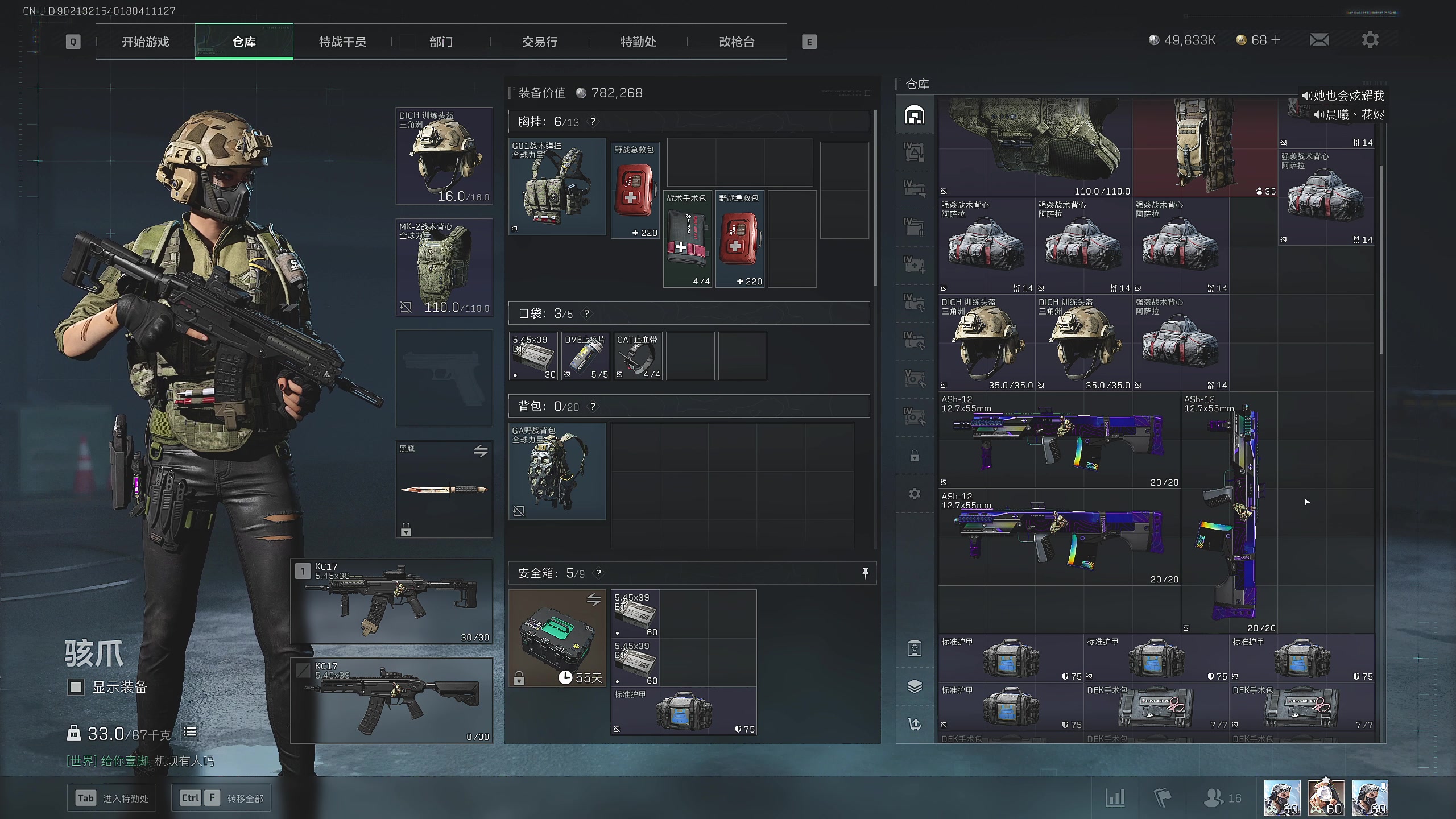1456x819 pixels.
Task: Open the 口袋 help question mark
Action: coord(586,313)
